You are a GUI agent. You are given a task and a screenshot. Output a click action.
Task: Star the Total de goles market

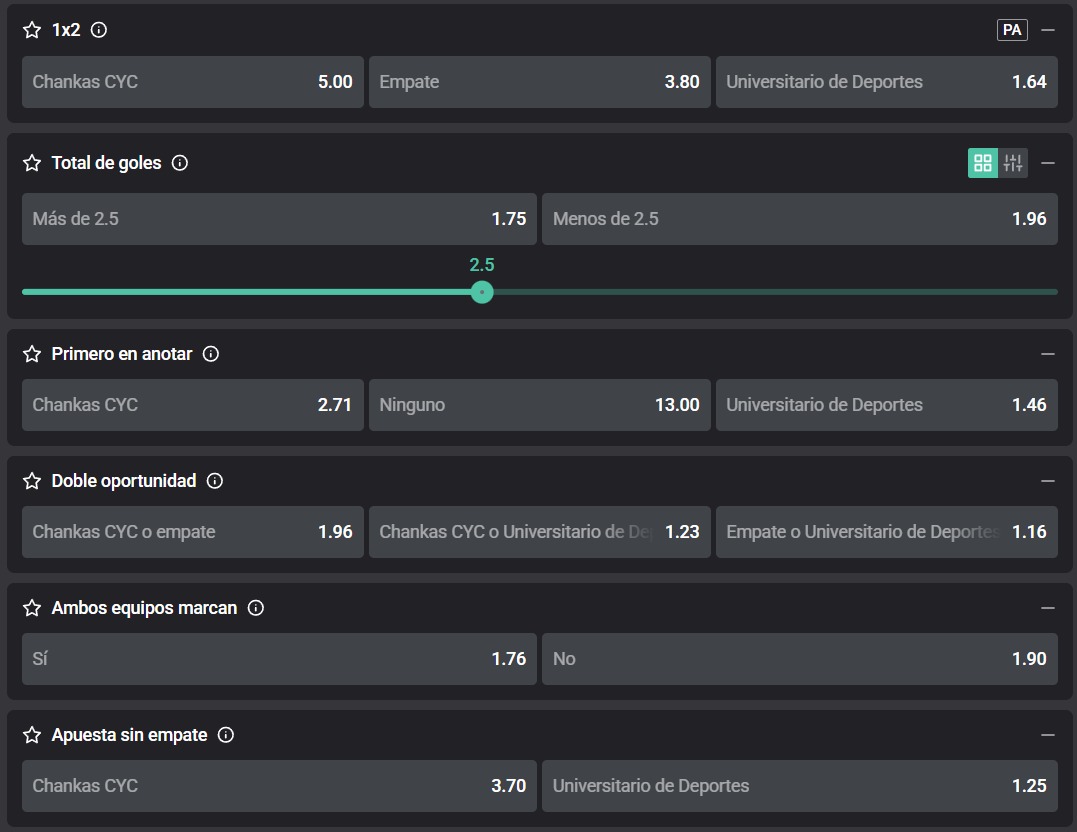point(32,163)
